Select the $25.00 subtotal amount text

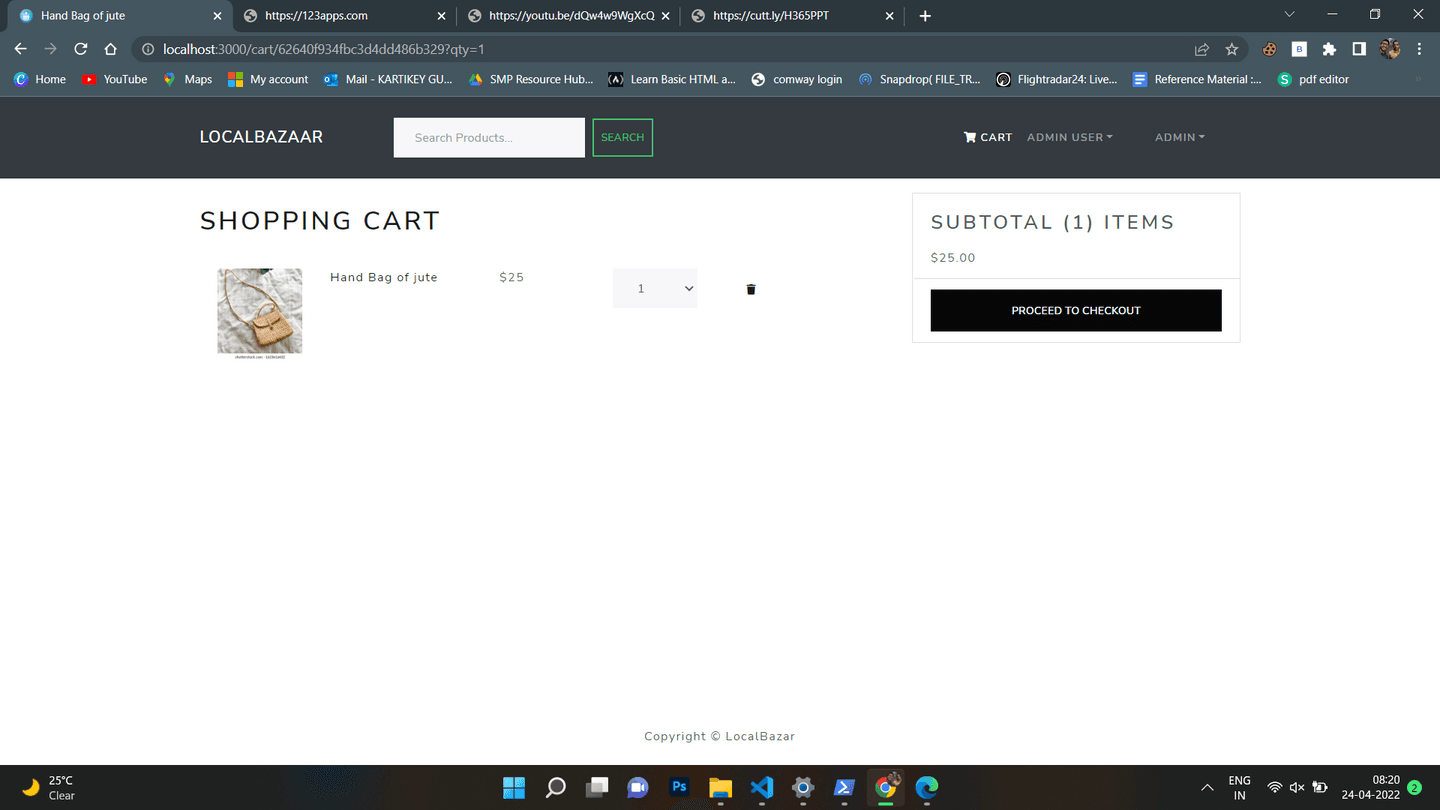click(953, 257)
